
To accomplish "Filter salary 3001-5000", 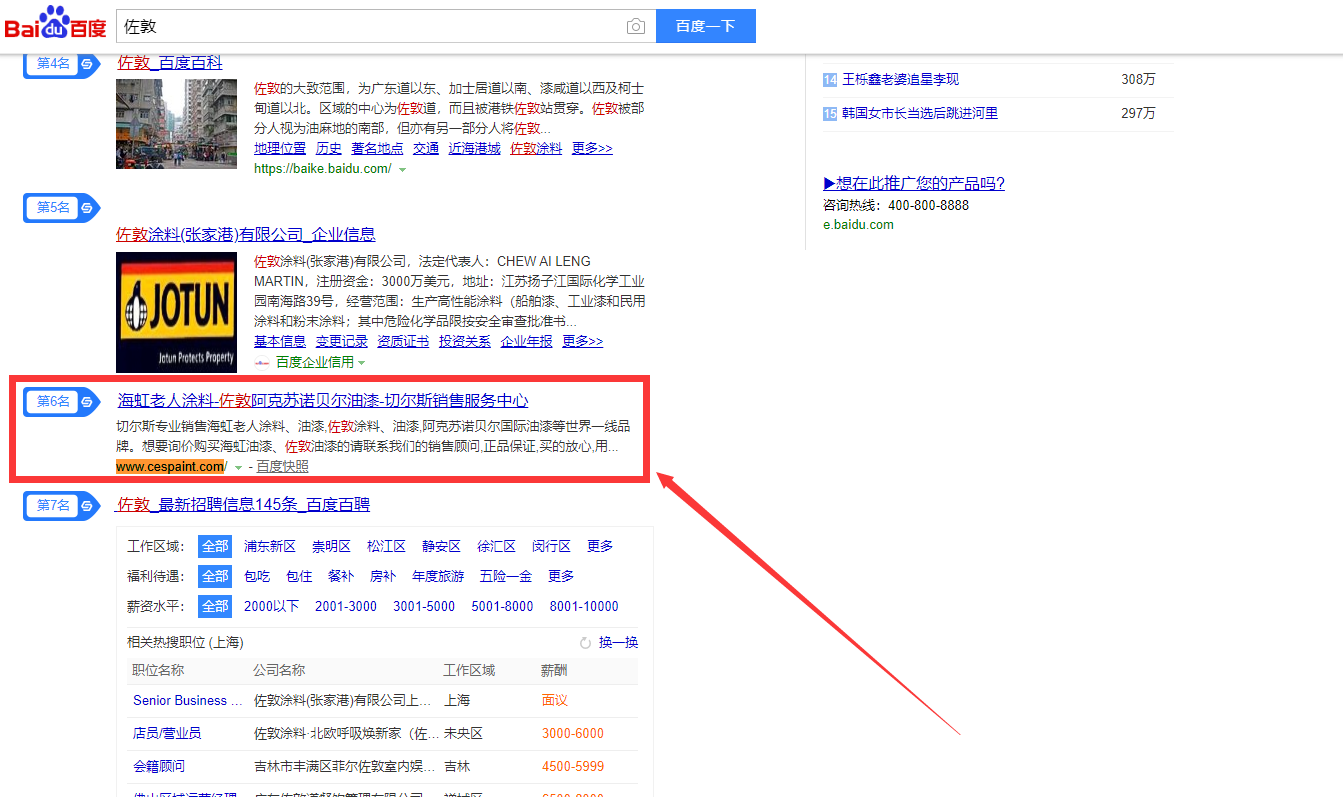I will coord(424,606).
